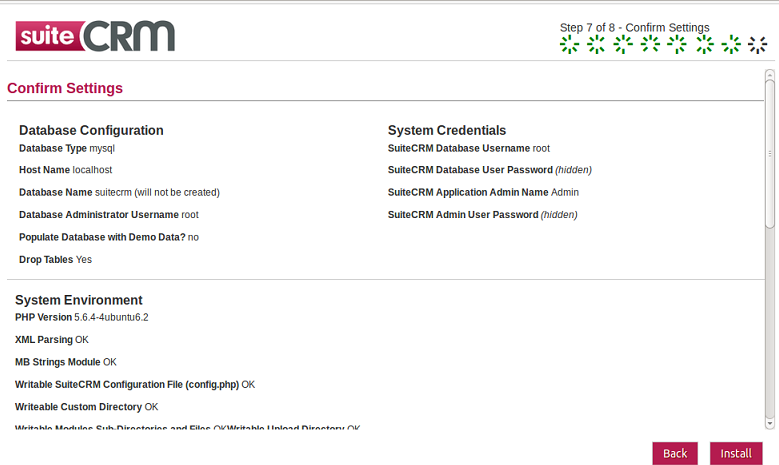This screenshot has width=779, height=465.
Task: Click the Step 7 of 8 label
Action: [x=634, y=28]
